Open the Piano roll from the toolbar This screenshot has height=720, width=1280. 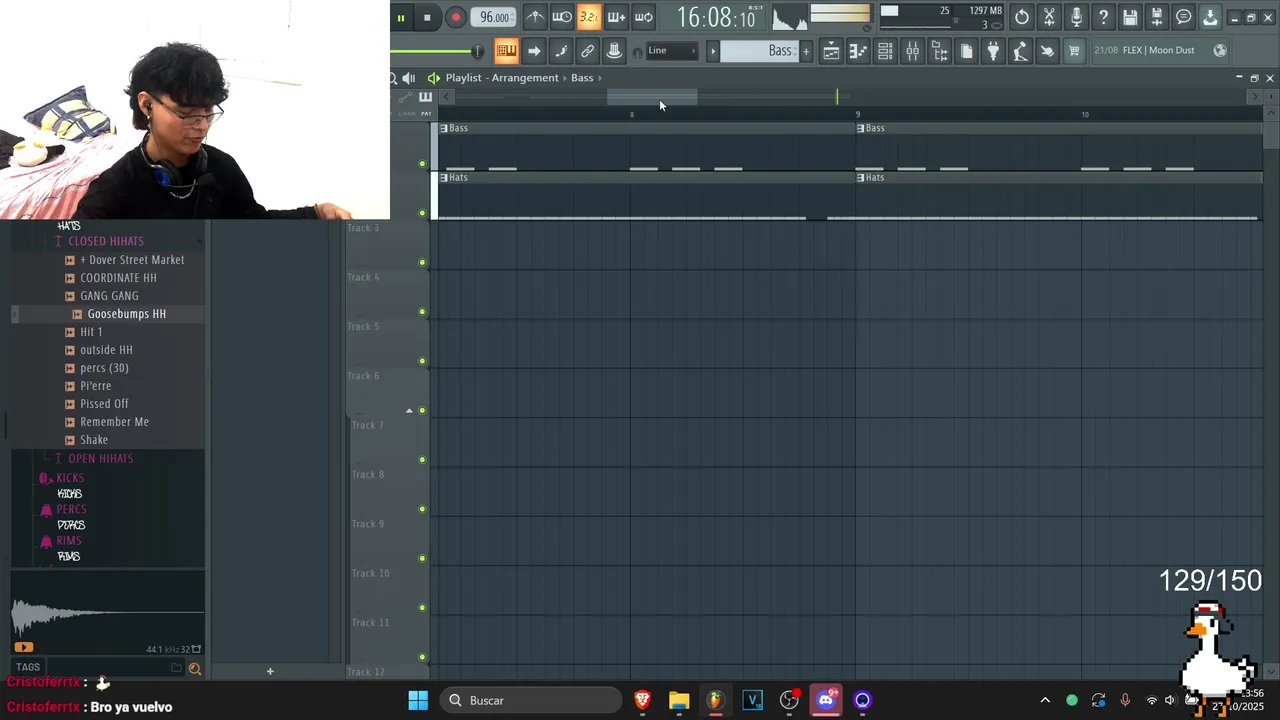pos(858,51)
